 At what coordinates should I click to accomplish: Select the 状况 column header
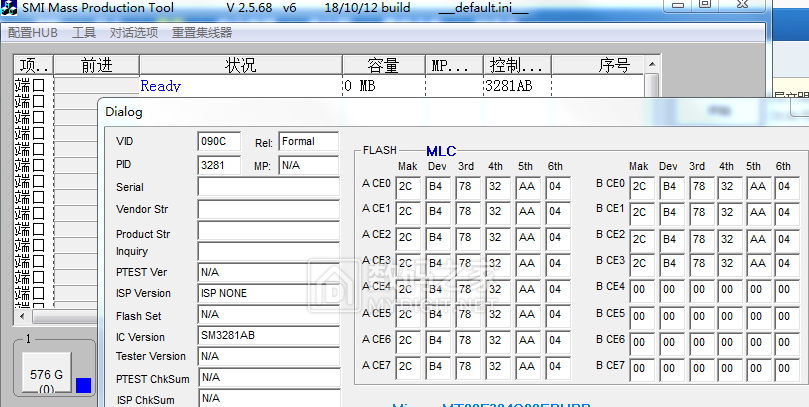coord(240,66)
